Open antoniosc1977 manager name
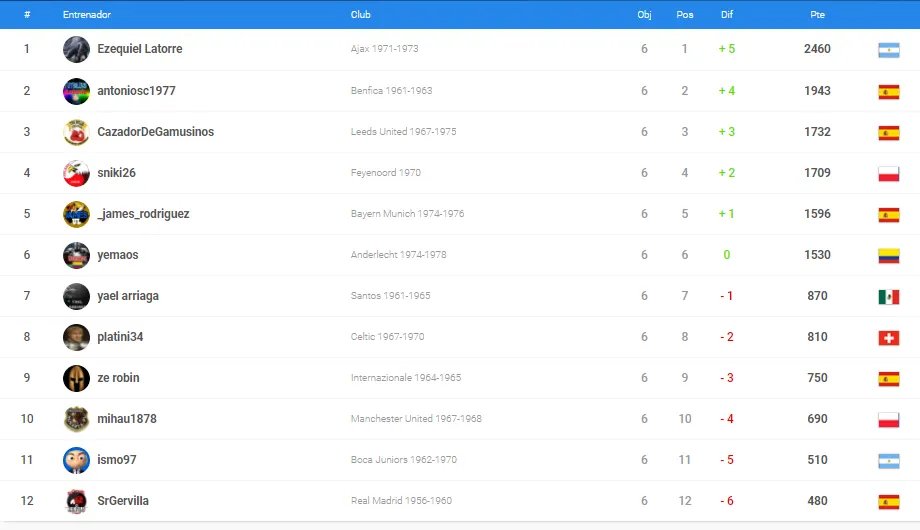Viewport: 920px width, 530px height. 136,90
